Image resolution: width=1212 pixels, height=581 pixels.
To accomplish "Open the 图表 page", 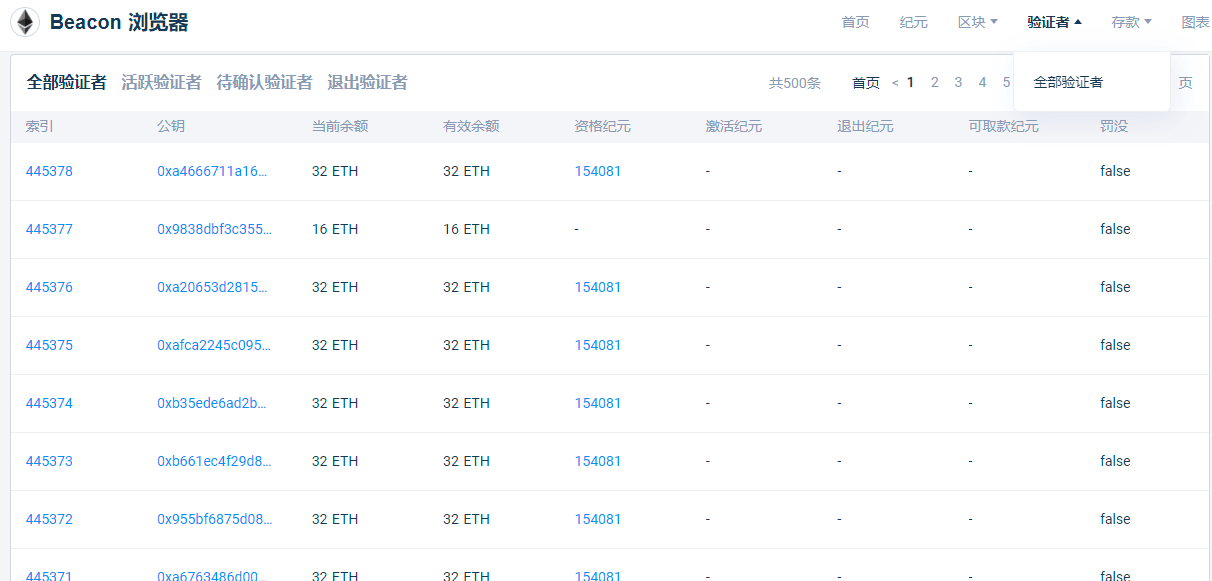I will tap(1195, 21).
